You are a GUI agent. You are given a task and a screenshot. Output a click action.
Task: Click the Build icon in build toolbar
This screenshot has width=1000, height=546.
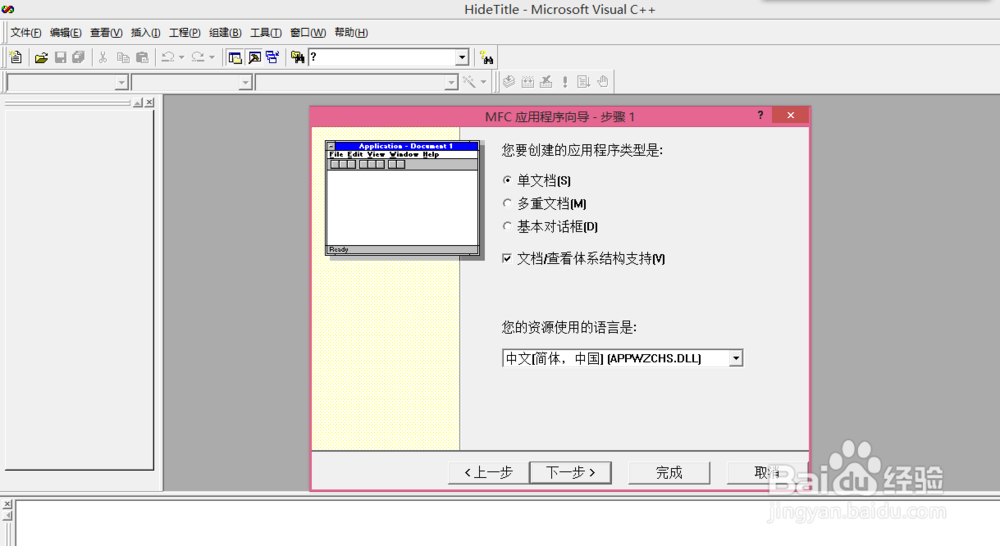coord(527,82)
